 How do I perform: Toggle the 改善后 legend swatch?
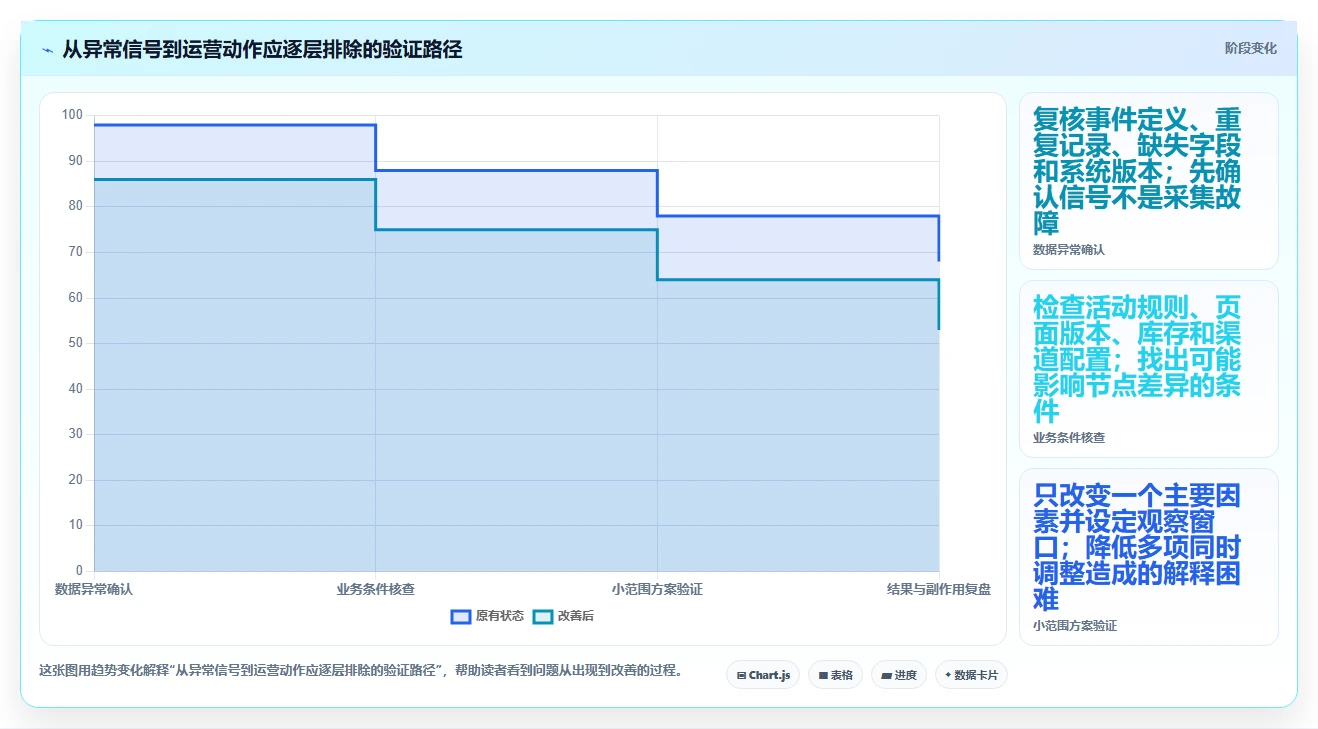click(542, 616)
